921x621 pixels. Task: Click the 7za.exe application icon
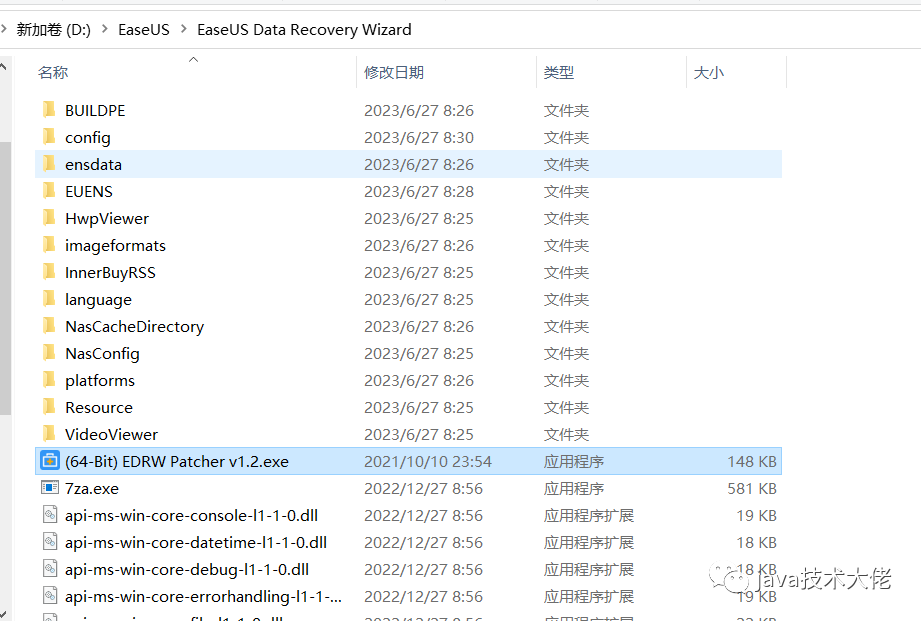tap(48, 488)
